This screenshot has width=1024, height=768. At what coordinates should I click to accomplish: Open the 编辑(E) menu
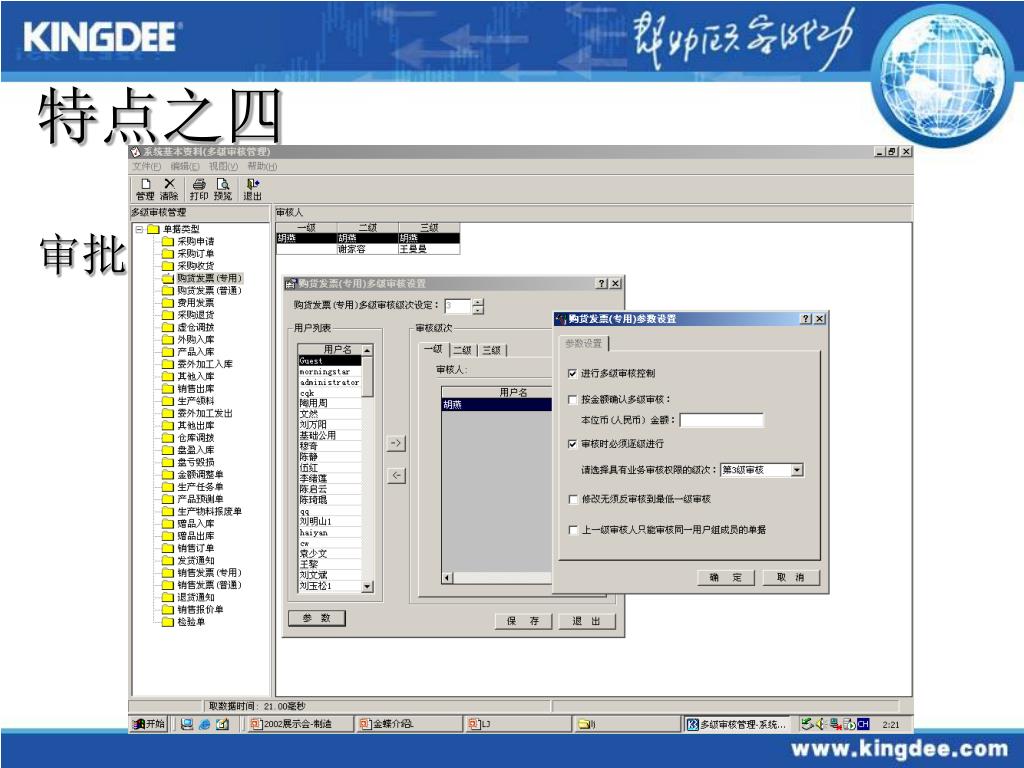pos(185,167)
